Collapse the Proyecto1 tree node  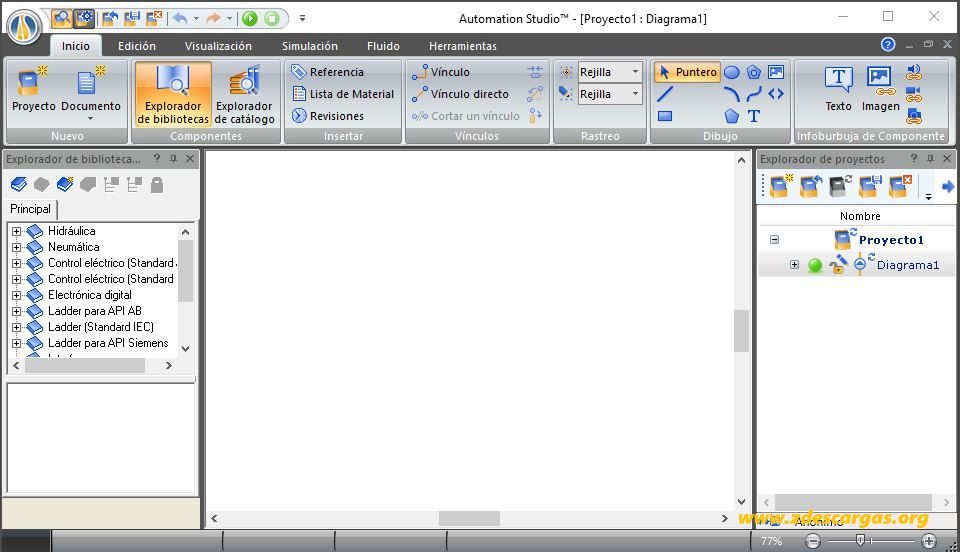pyautogui.click(x=774, y=239)
